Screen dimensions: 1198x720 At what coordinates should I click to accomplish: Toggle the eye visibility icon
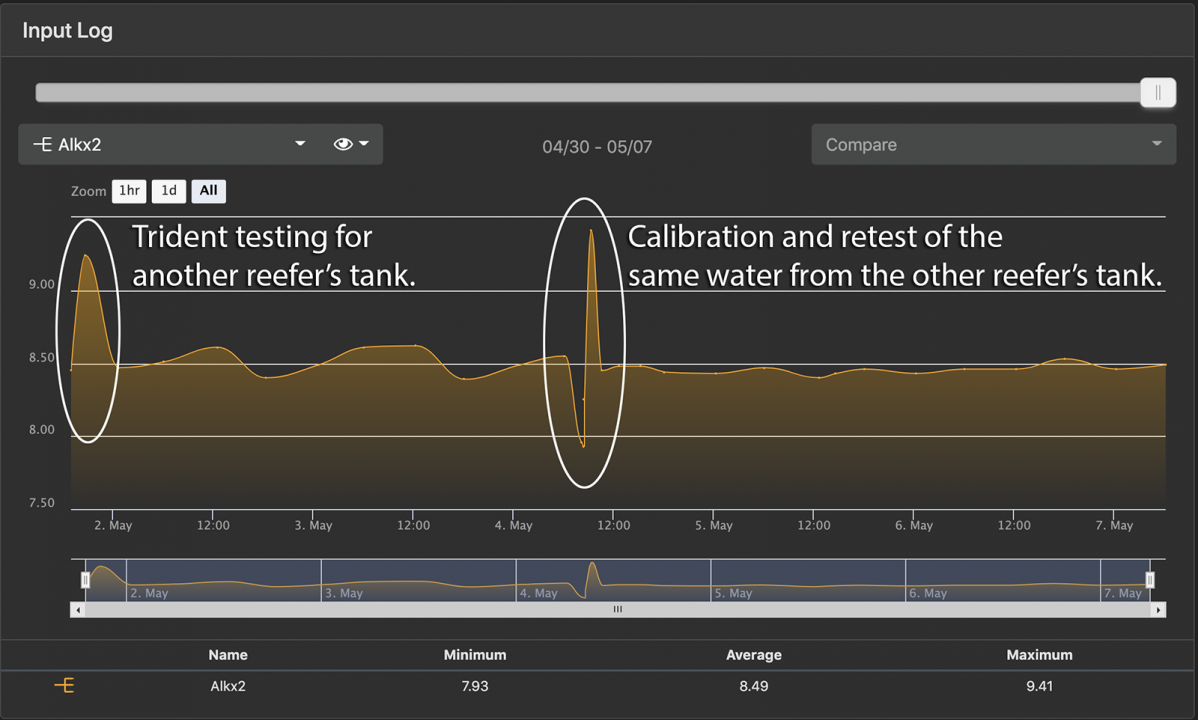click(x=343, y=145)
